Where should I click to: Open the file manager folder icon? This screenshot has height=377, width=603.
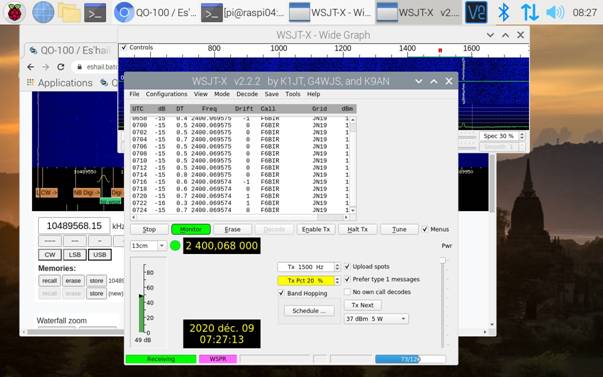pyautogui.click(x=69, y=12)
